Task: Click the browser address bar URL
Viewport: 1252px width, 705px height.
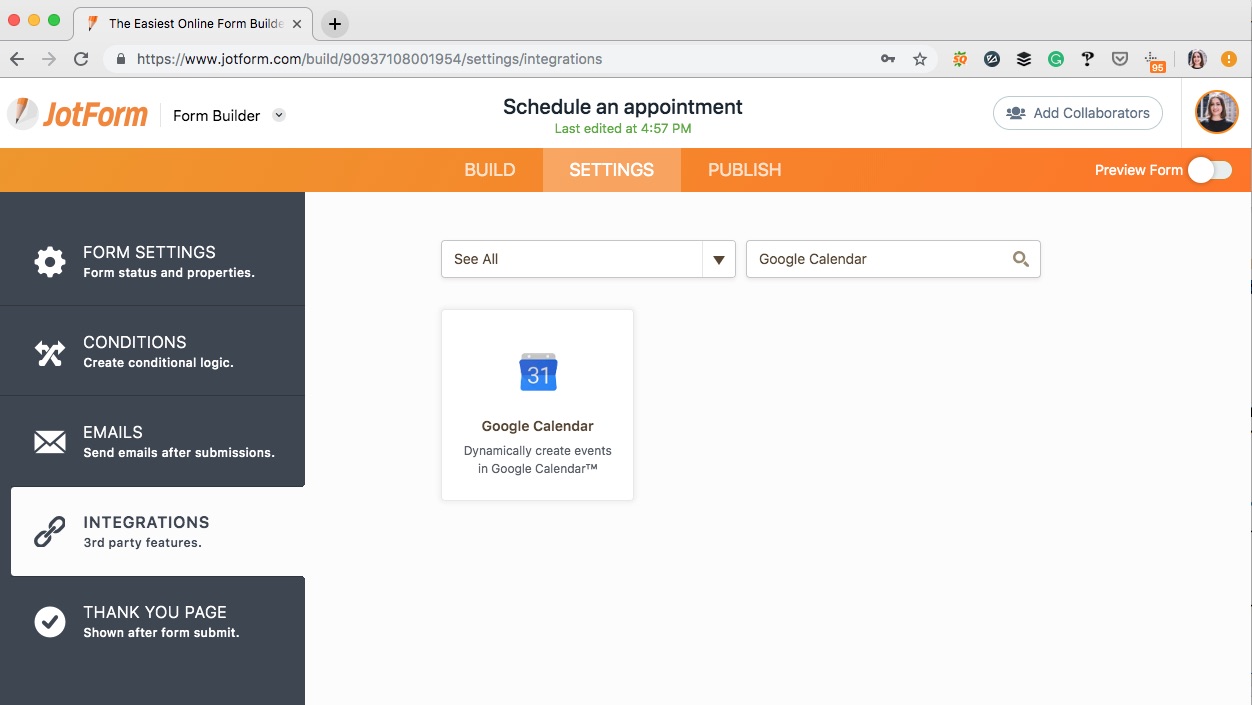Action: (369, 59)
